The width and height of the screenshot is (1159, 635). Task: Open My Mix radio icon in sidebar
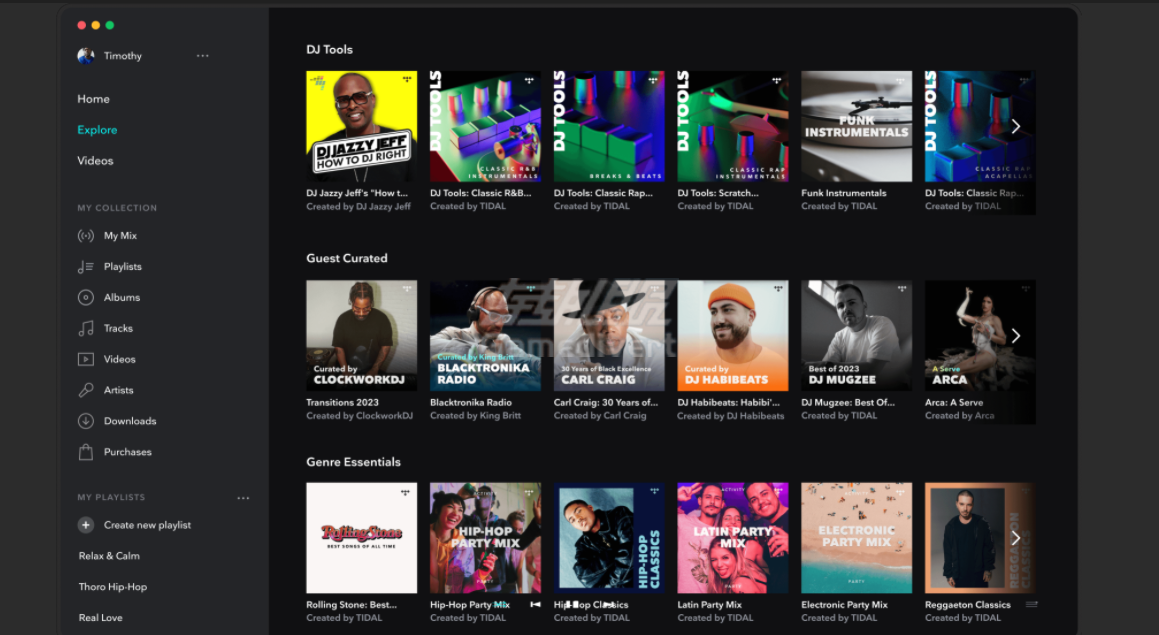86,236
